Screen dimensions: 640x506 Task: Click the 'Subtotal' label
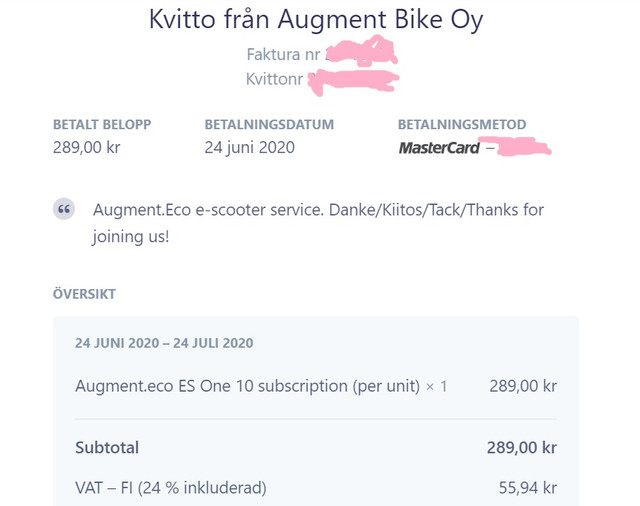pyautogui.click(x=107, y=448)
